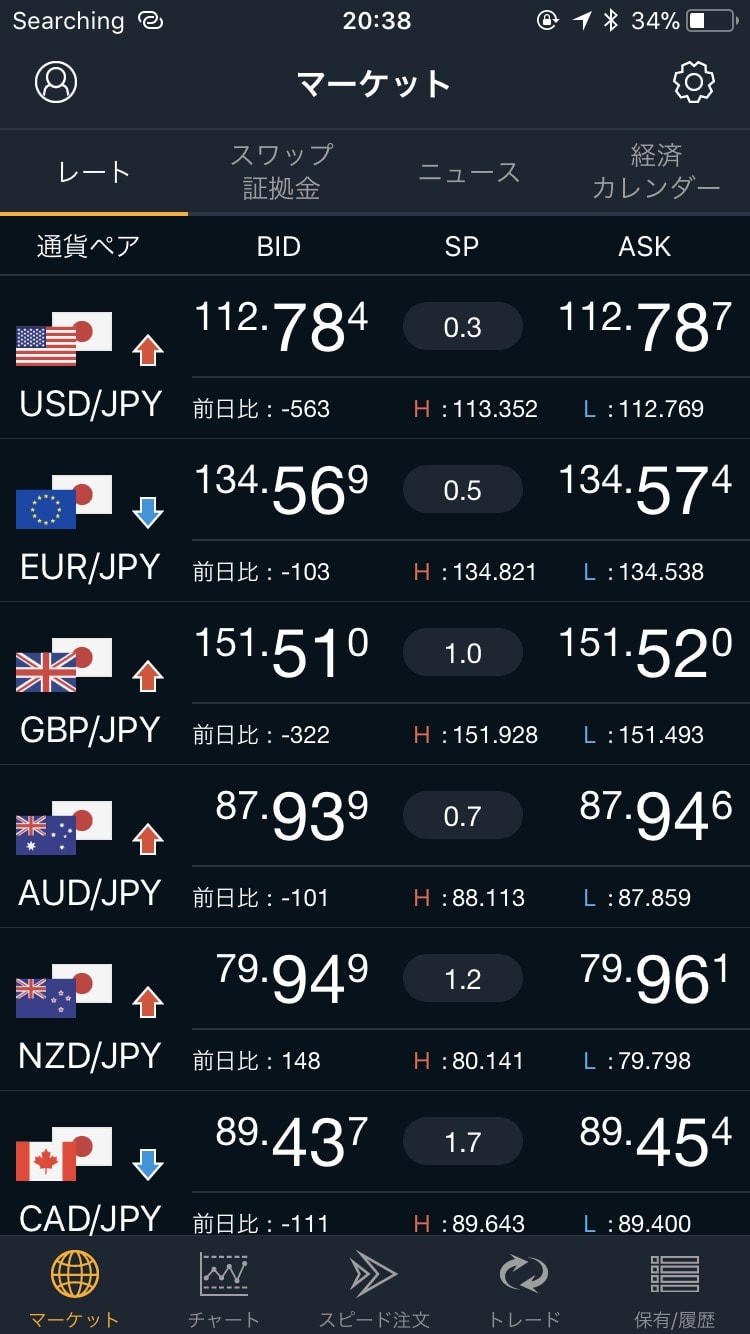Tap NZD/JPY ASK price 79.961

tap(656, 980)
